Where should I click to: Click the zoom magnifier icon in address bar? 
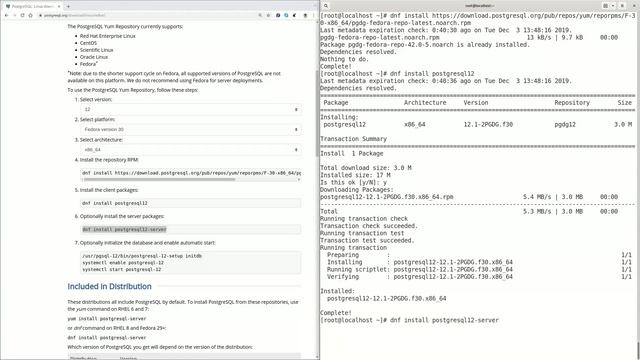260,15
